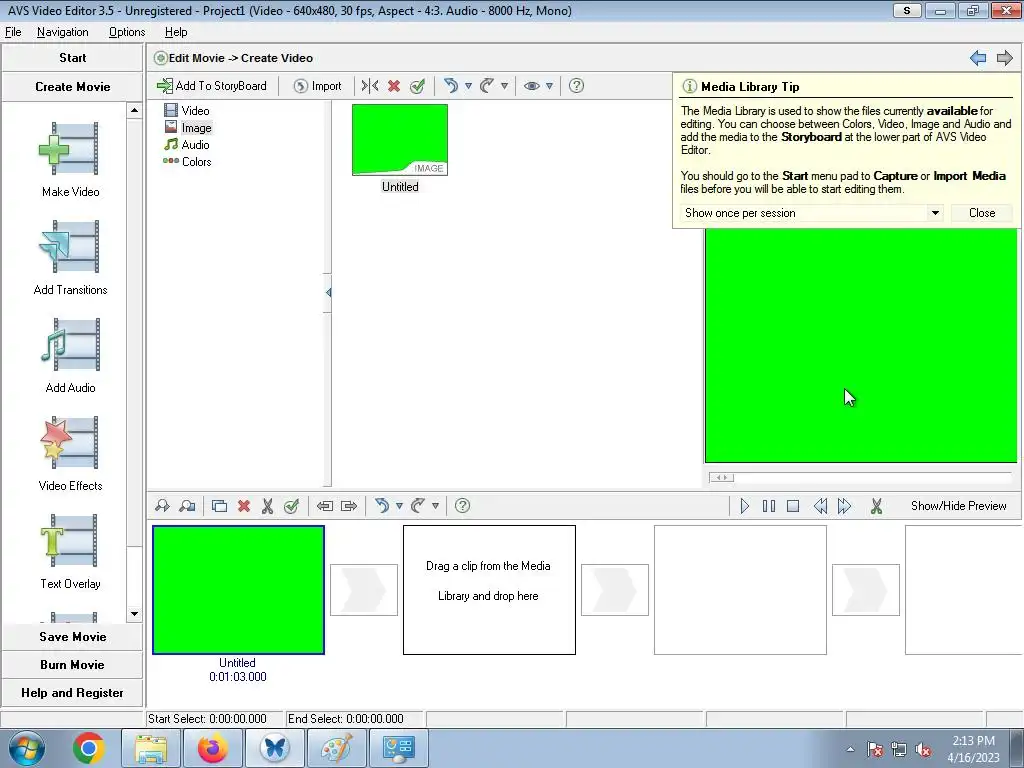
Task: Select the green Untitled storyboard clip
Action: coord(238,590)
